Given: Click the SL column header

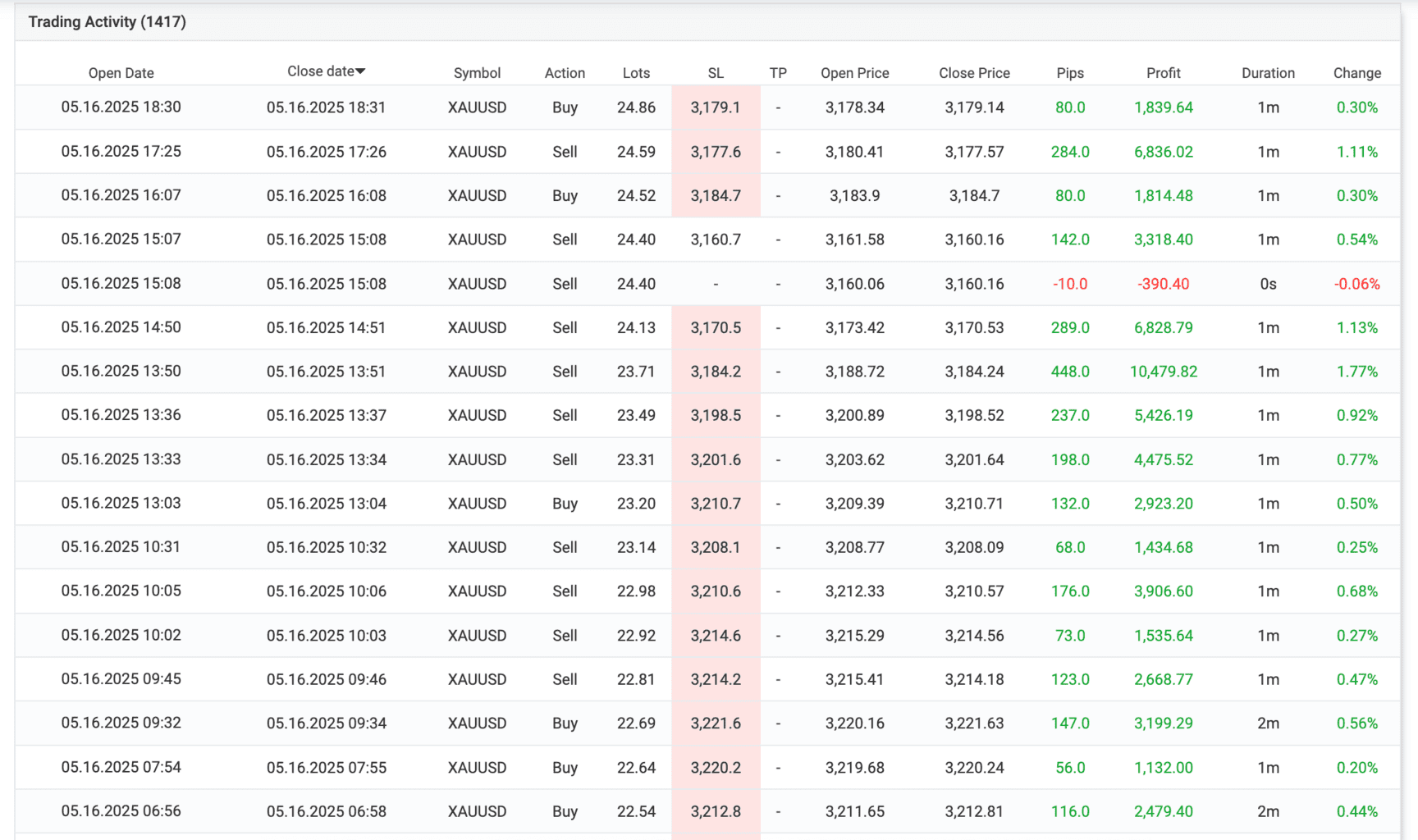Looking at the screenshot, I should pos(716,73).
